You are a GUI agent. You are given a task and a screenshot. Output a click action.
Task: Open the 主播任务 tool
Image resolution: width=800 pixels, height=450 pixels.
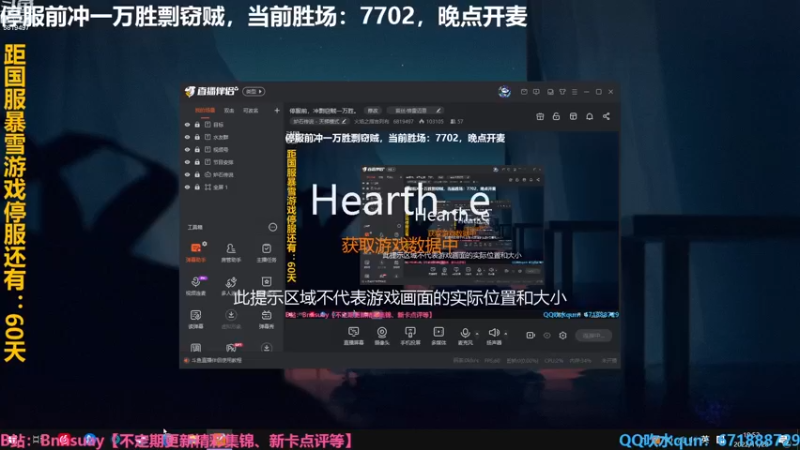266,252
